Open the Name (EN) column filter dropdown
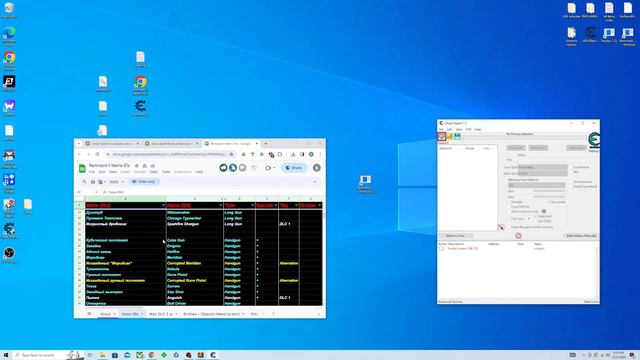 pos(221,205)
